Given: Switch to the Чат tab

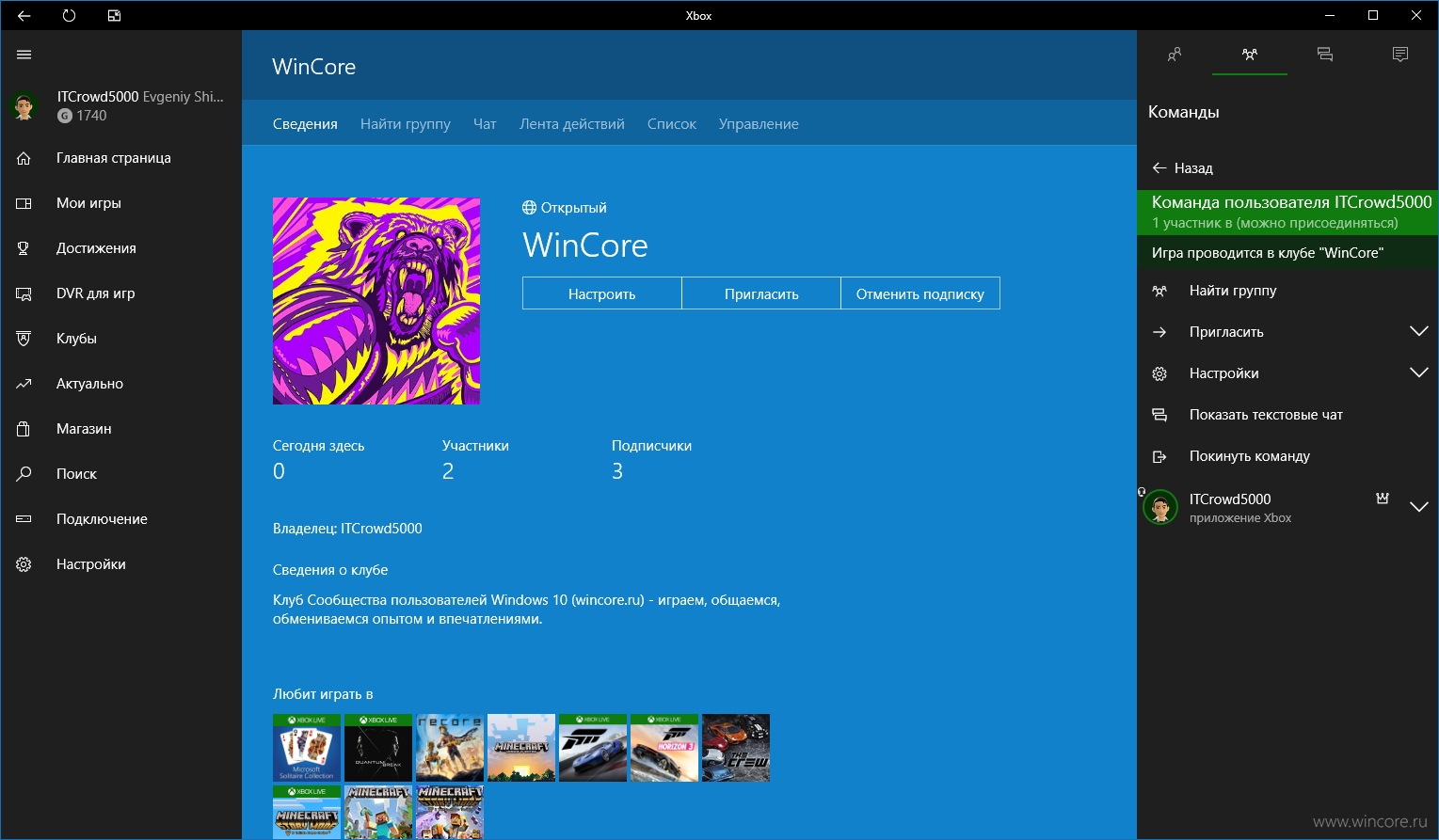Looking at the screenshot, I should tap(485, 124).
